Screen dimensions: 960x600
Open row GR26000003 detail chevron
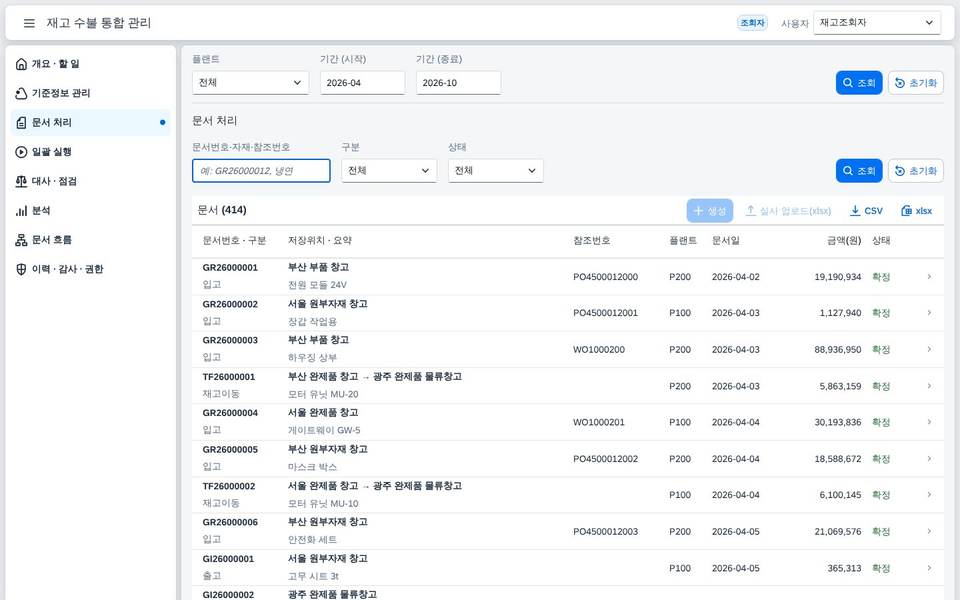point(929,350)
